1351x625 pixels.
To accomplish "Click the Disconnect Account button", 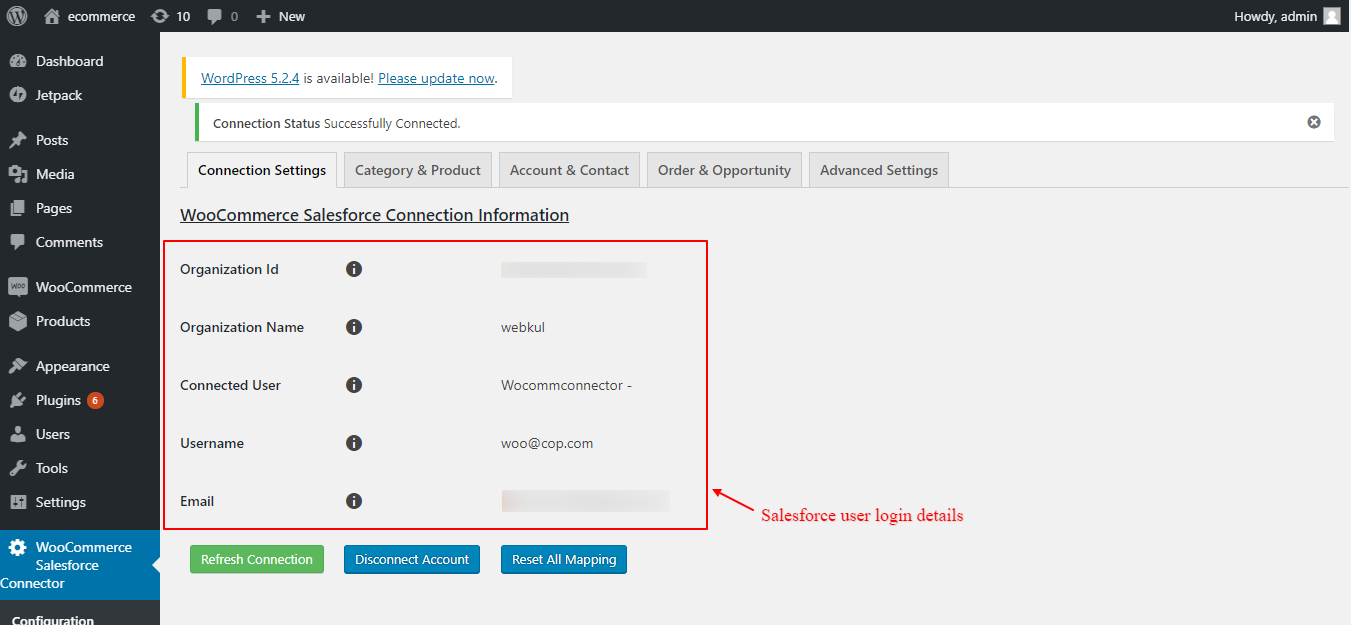I will (412, 559).
